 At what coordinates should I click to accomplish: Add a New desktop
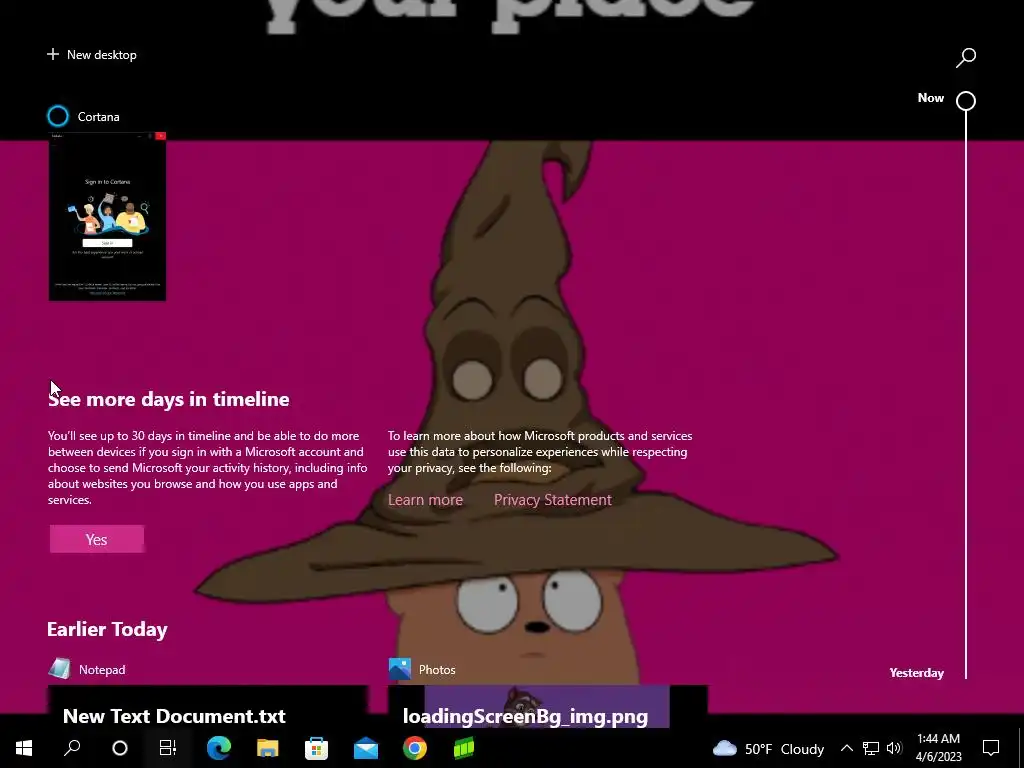92,55
